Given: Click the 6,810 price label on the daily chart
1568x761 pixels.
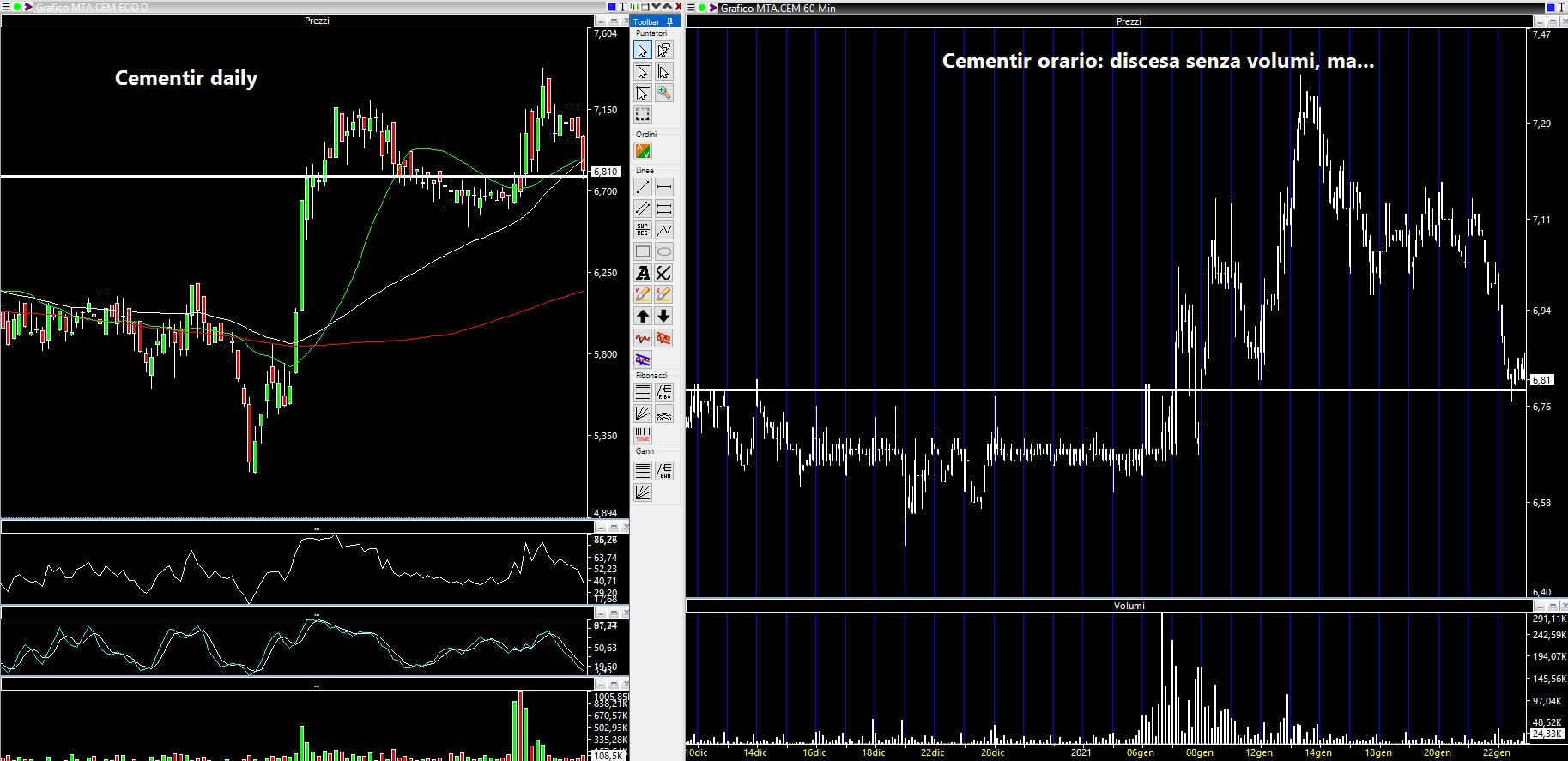Looking at the screenshot, I should point(605,172).
